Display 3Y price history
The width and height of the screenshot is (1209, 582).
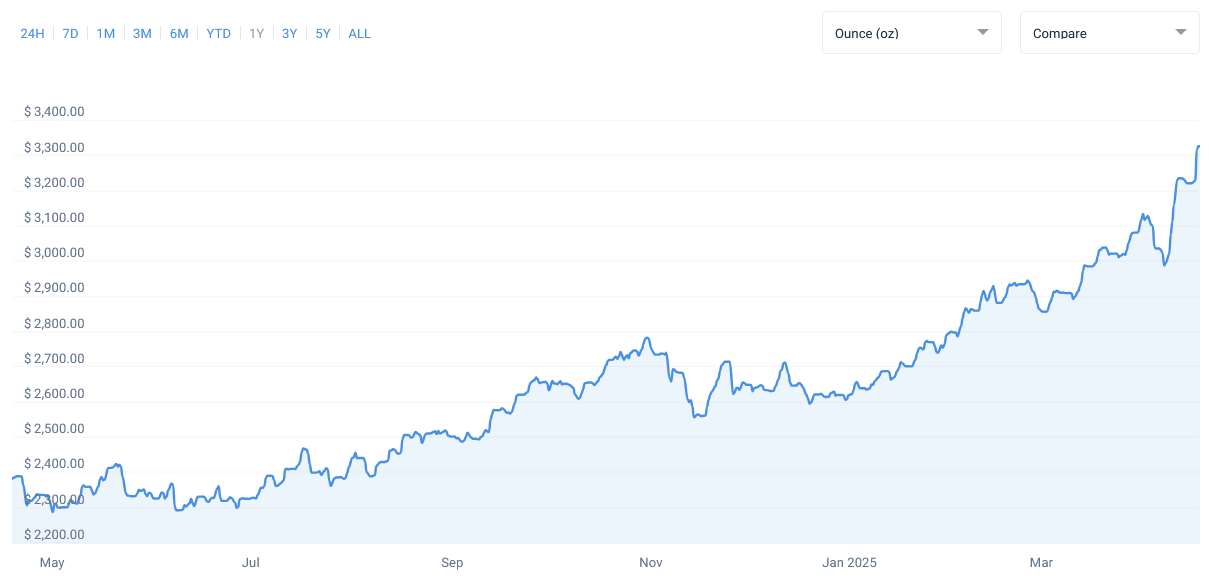[289, 33]
